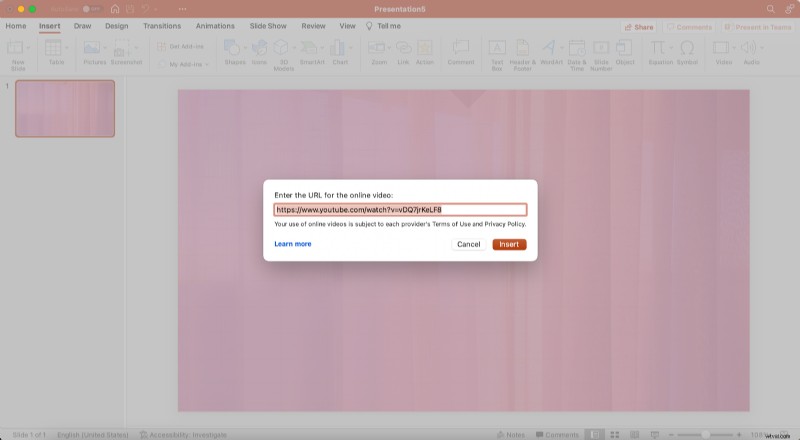
Task: Click the Slide Number icon
Action: click(601, 47)
